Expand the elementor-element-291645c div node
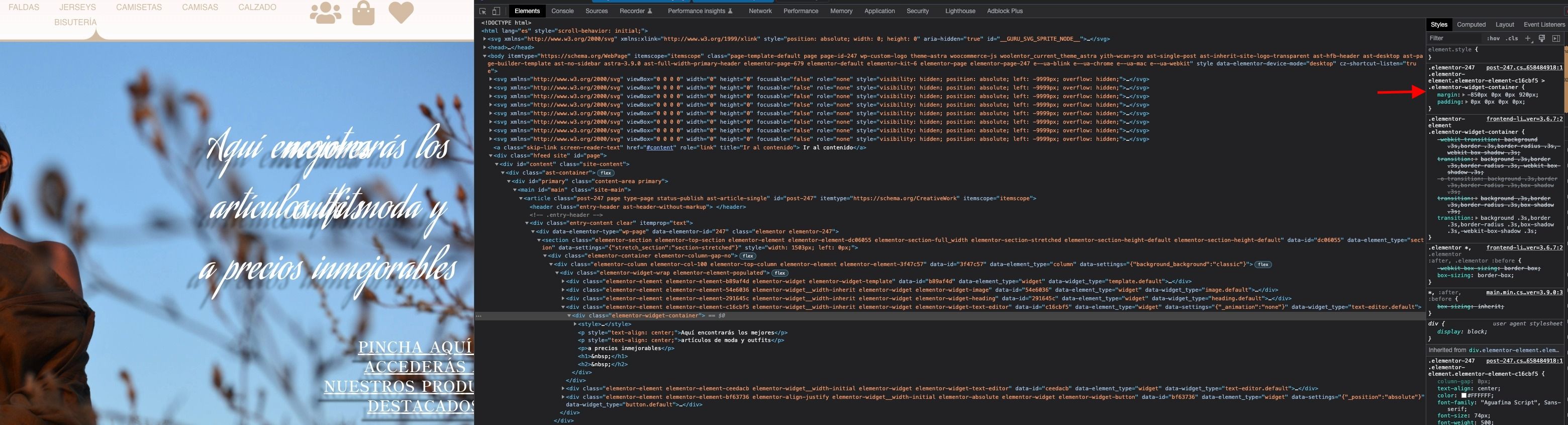The height and width of the screenshot is (425, 1568). (x=563, y=298)
